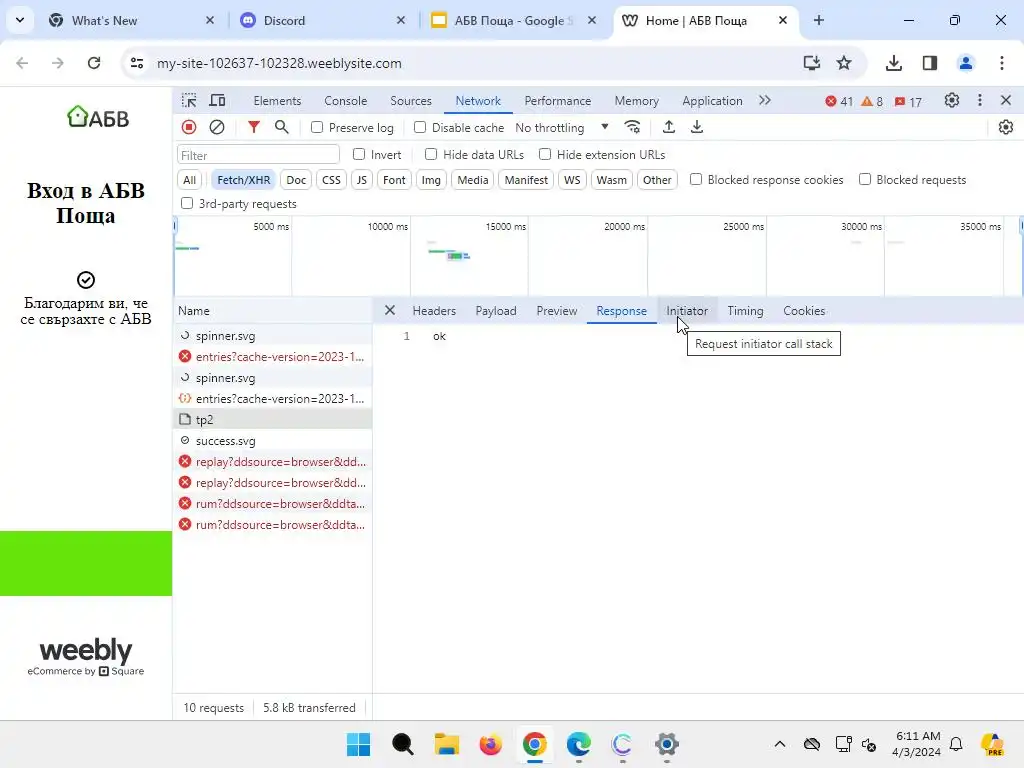Switch to the Elements tab
Screen dimensions: 1024x768
click(x=277, y=101)
